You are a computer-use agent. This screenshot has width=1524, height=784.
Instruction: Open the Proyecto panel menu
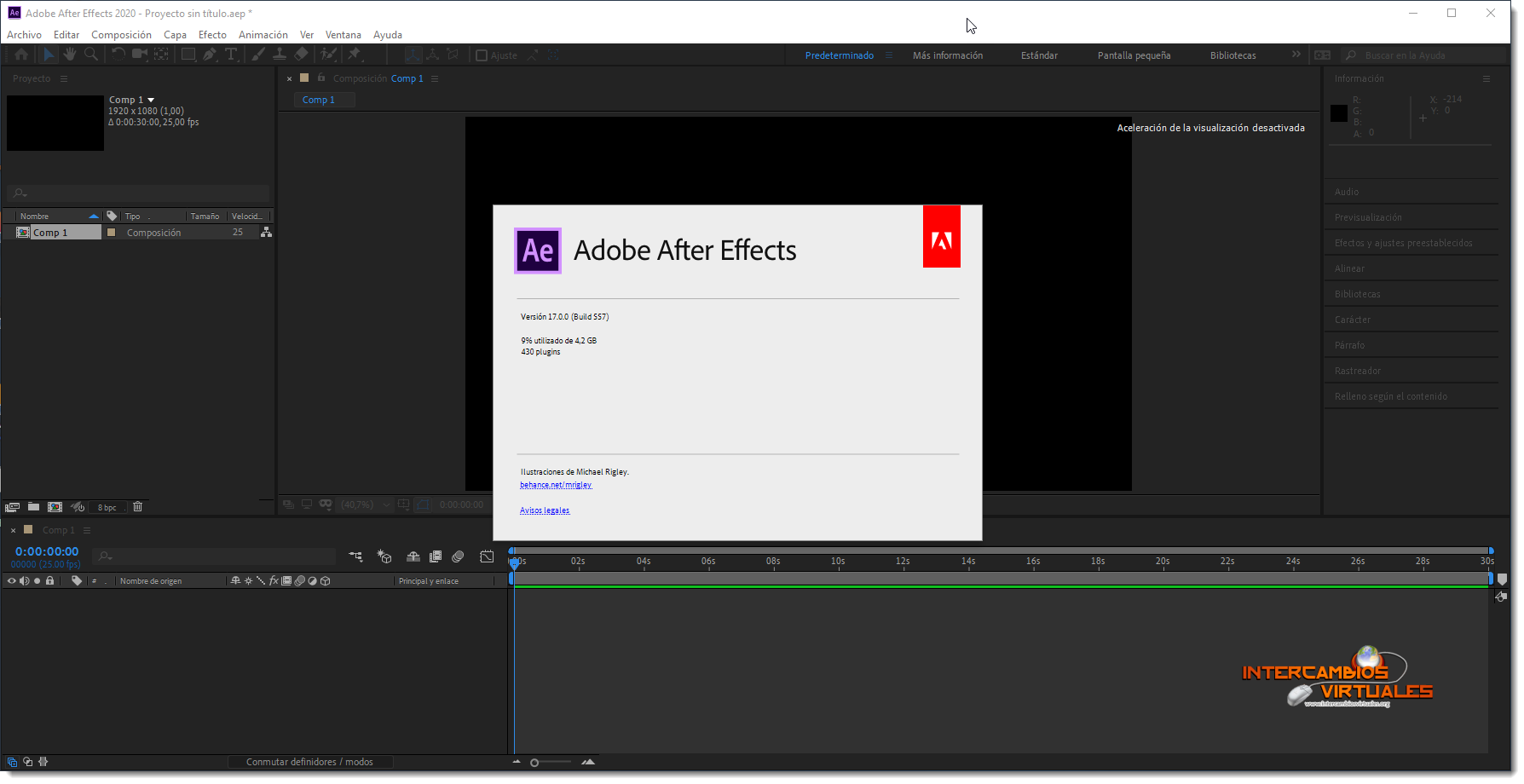tap(63, 78)
